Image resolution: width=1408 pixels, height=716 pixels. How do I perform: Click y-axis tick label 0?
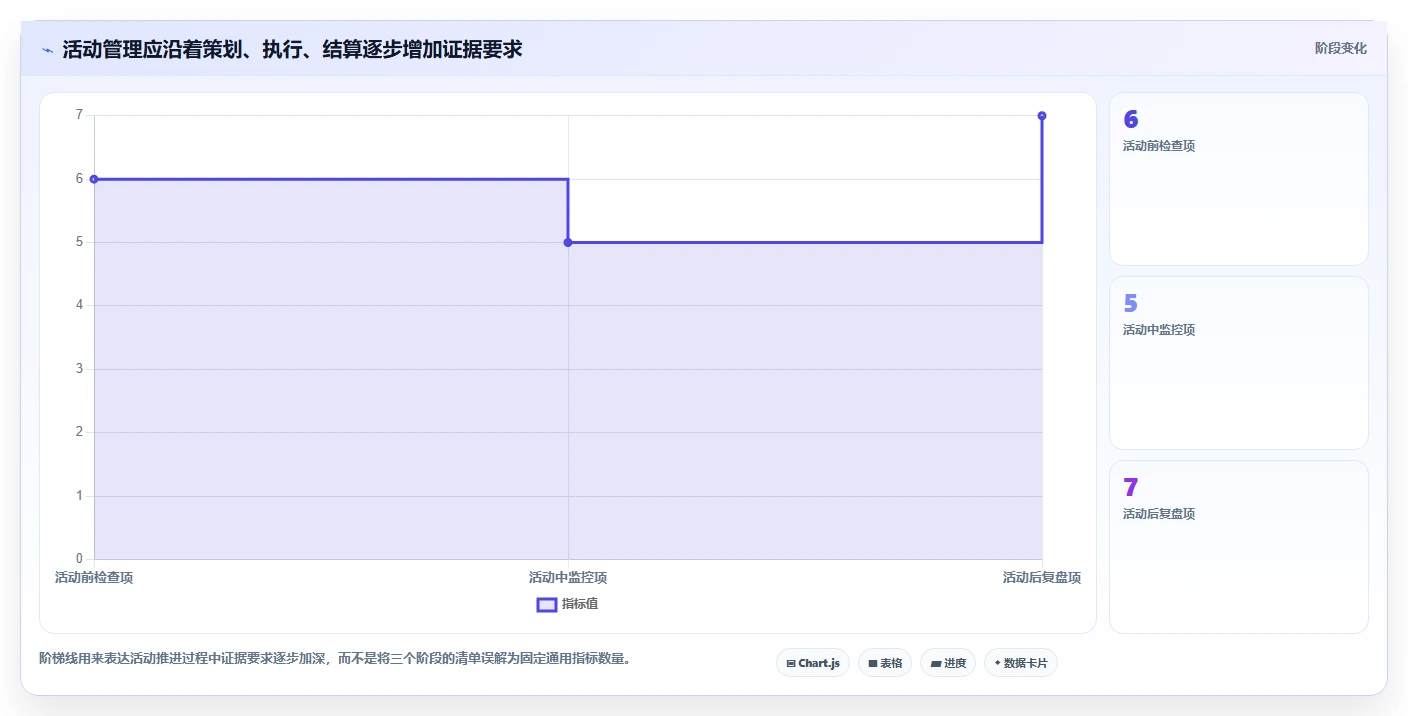click(79, 559)
